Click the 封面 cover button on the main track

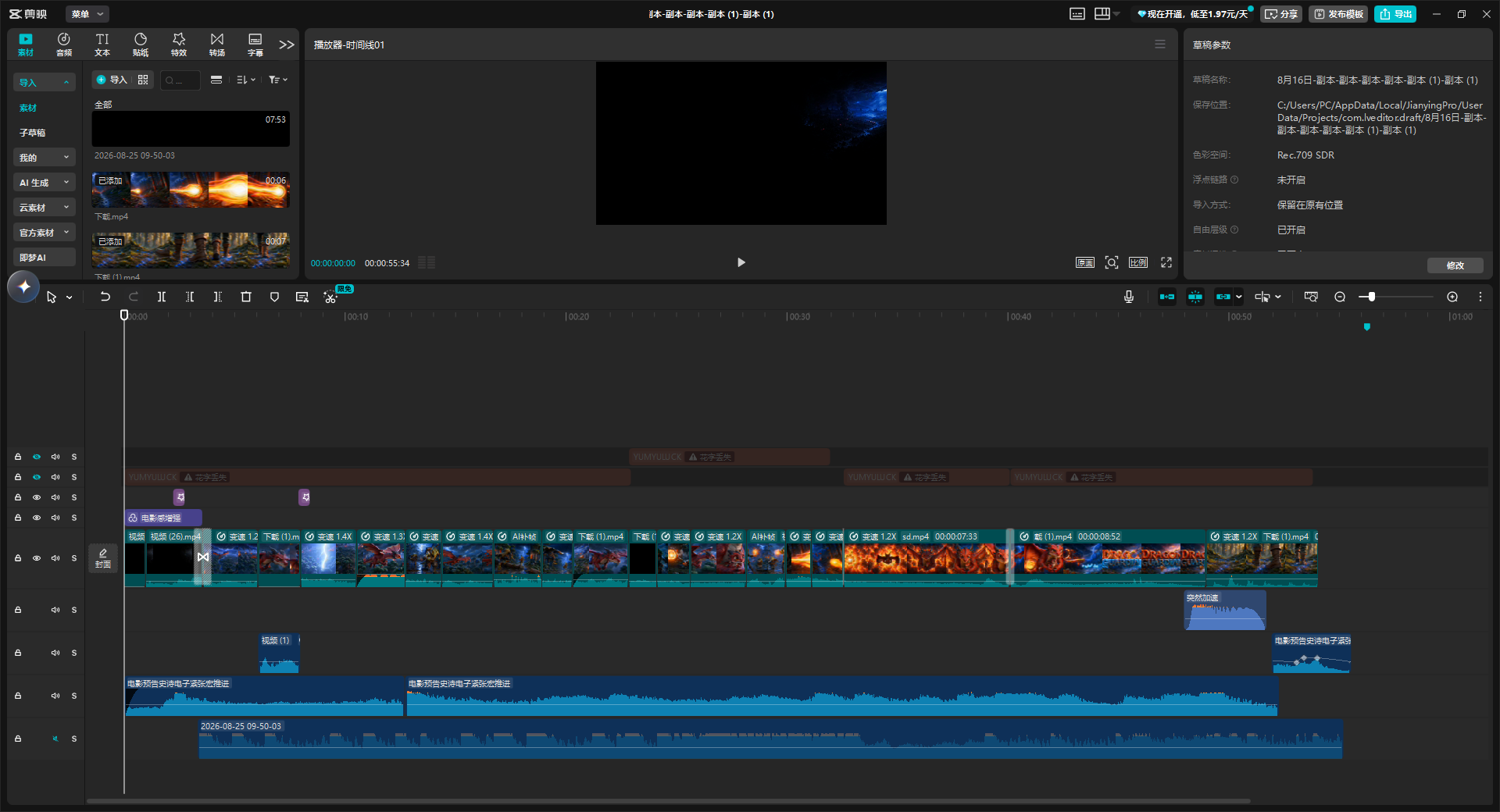103,557
